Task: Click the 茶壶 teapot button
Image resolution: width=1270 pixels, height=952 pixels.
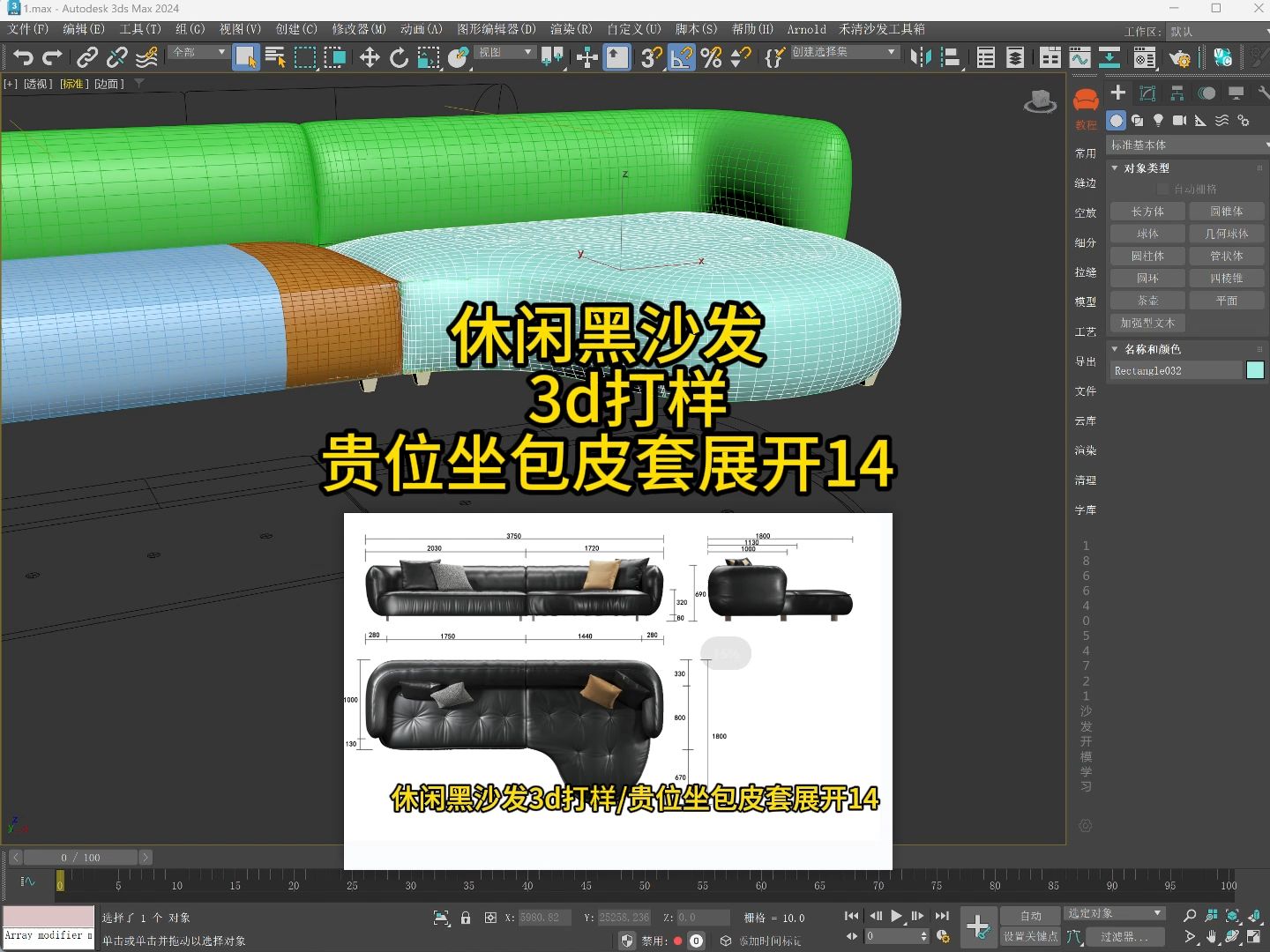Action: 1147,301
